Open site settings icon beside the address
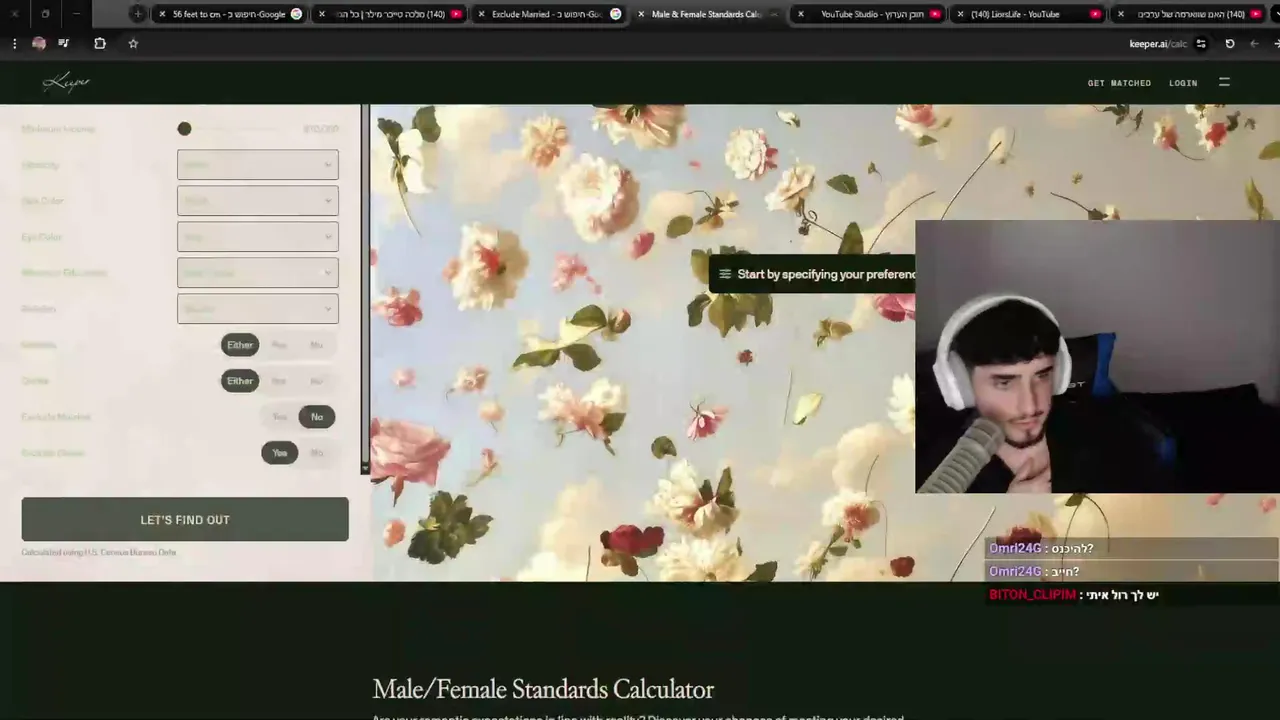 click(1201, 44)
